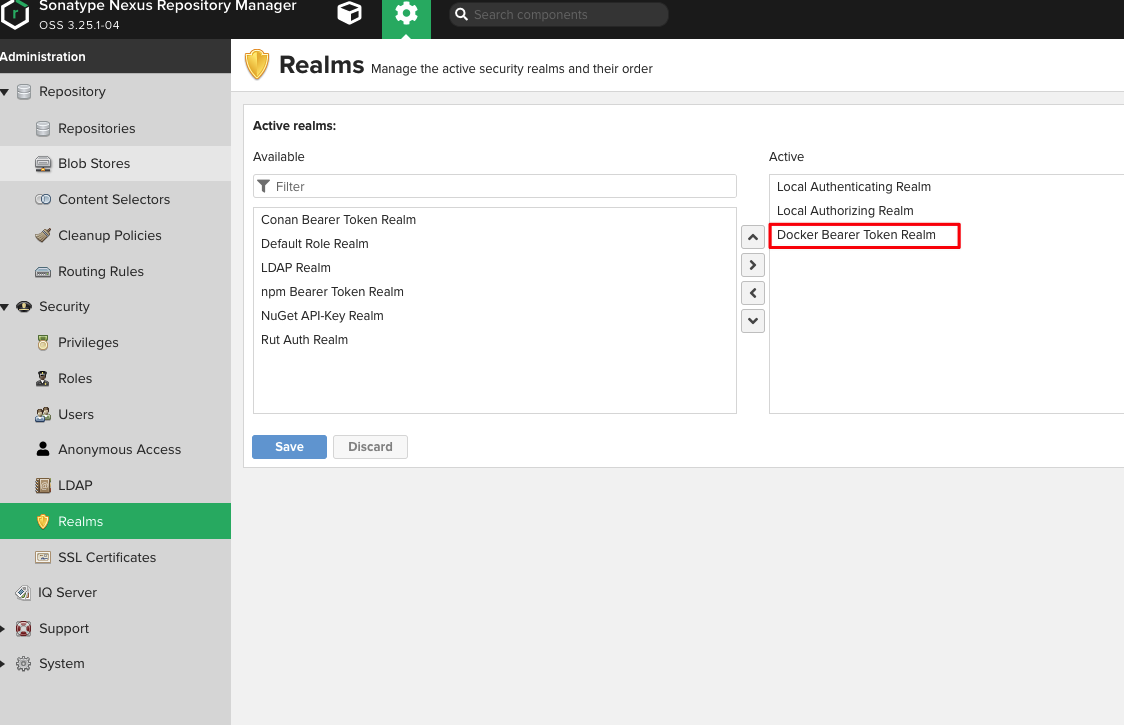Click the Routing Rules icon
Screen dimensions: 1124x725
[43, 272]
